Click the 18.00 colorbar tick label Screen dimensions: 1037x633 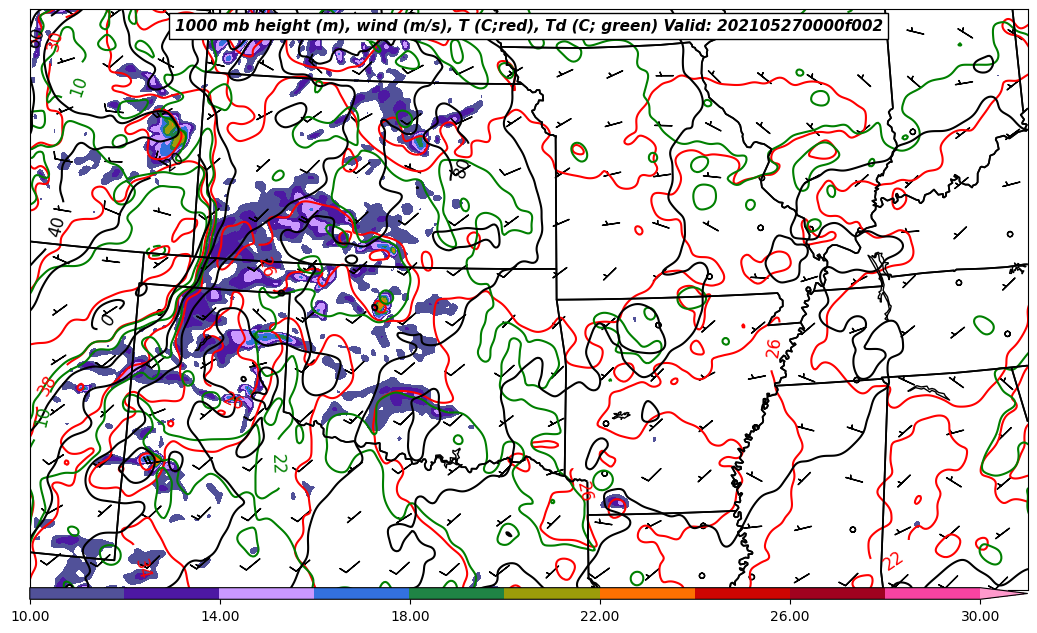tap(410, 616)
